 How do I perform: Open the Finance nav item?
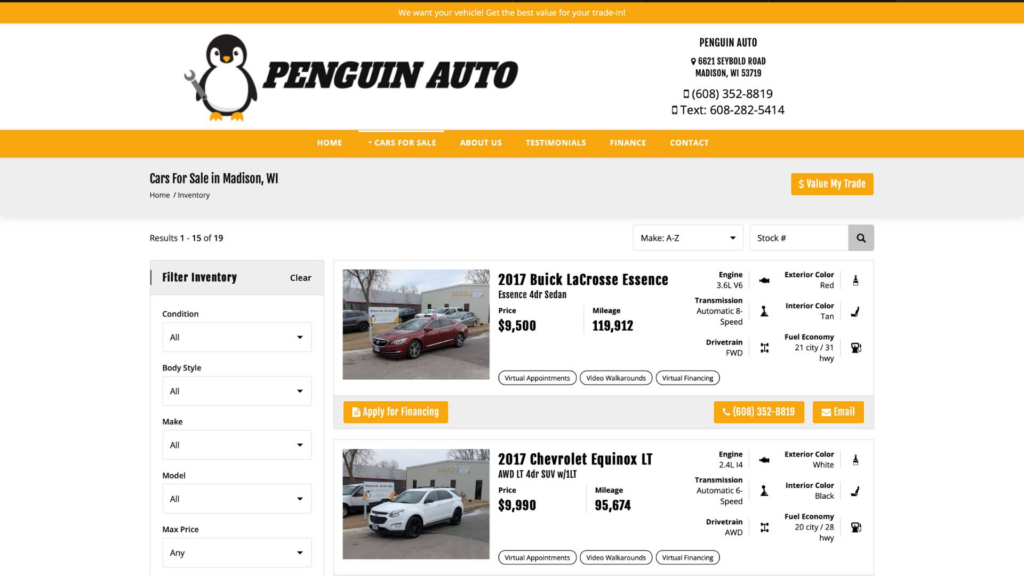click(628, 142)
